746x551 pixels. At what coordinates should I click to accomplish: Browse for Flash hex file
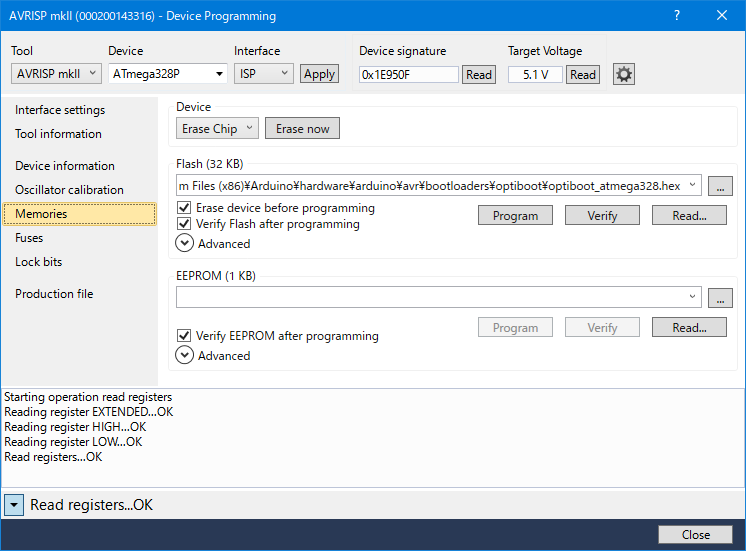(720, 186)
